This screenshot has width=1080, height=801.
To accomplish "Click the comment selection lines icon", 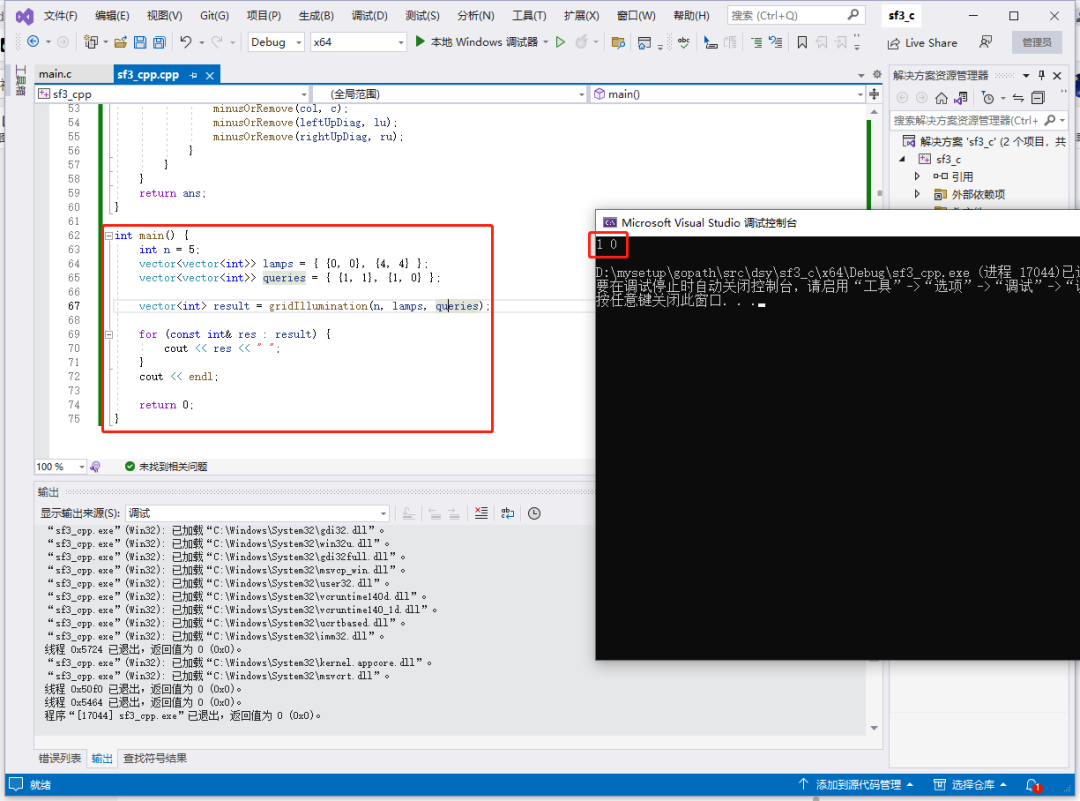I will tap(756, 42).
